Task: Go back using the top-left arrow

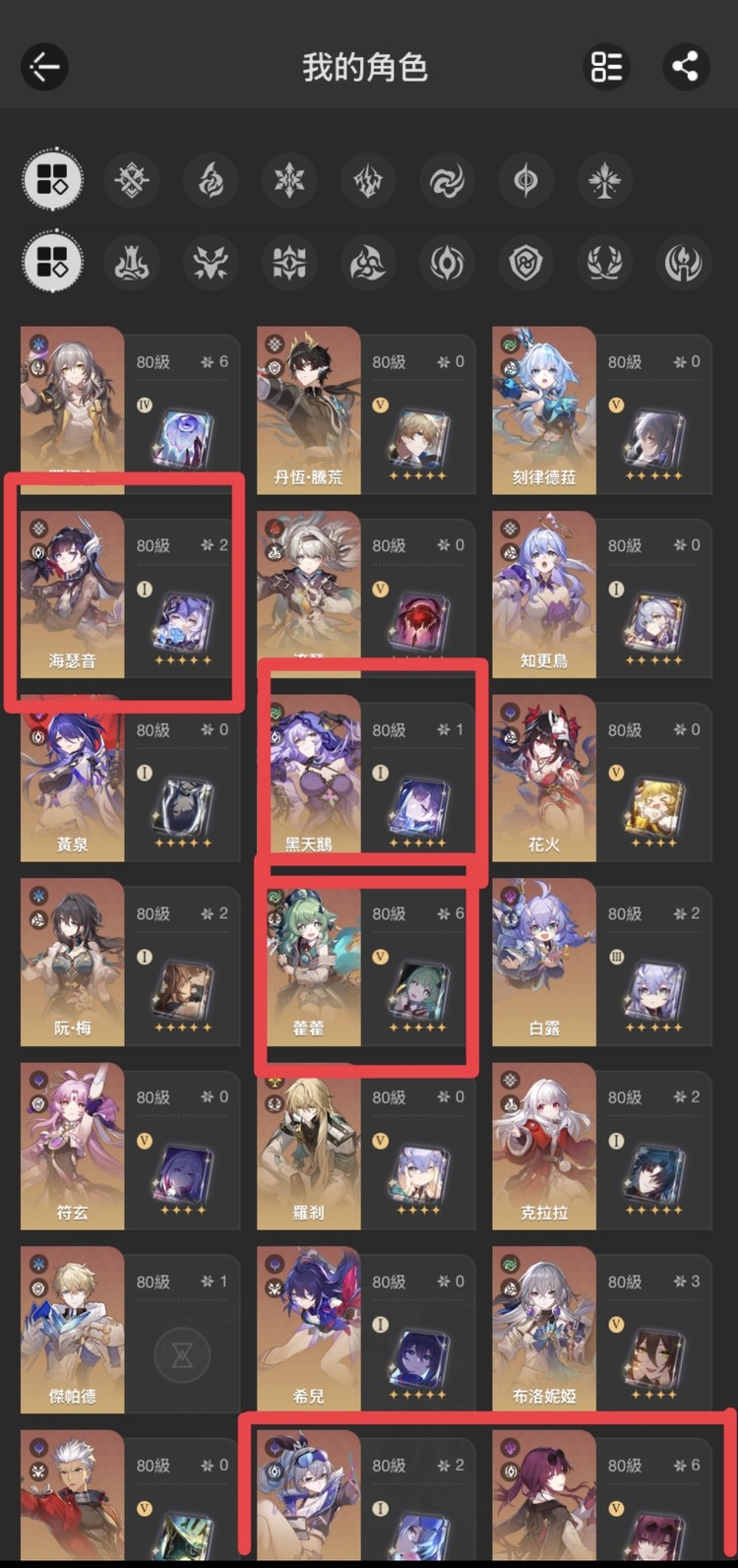Action: coord(44,67)
